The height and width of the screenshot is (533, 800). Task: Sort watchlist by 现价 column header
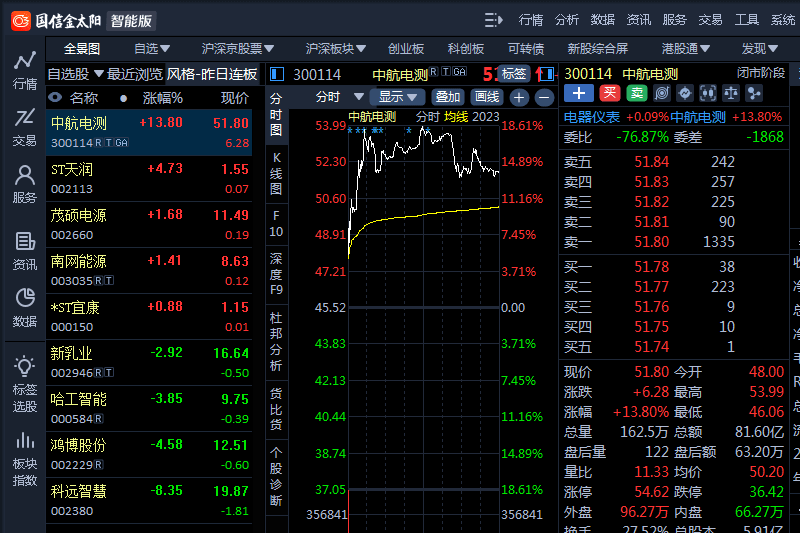click(x=235, y=98)
